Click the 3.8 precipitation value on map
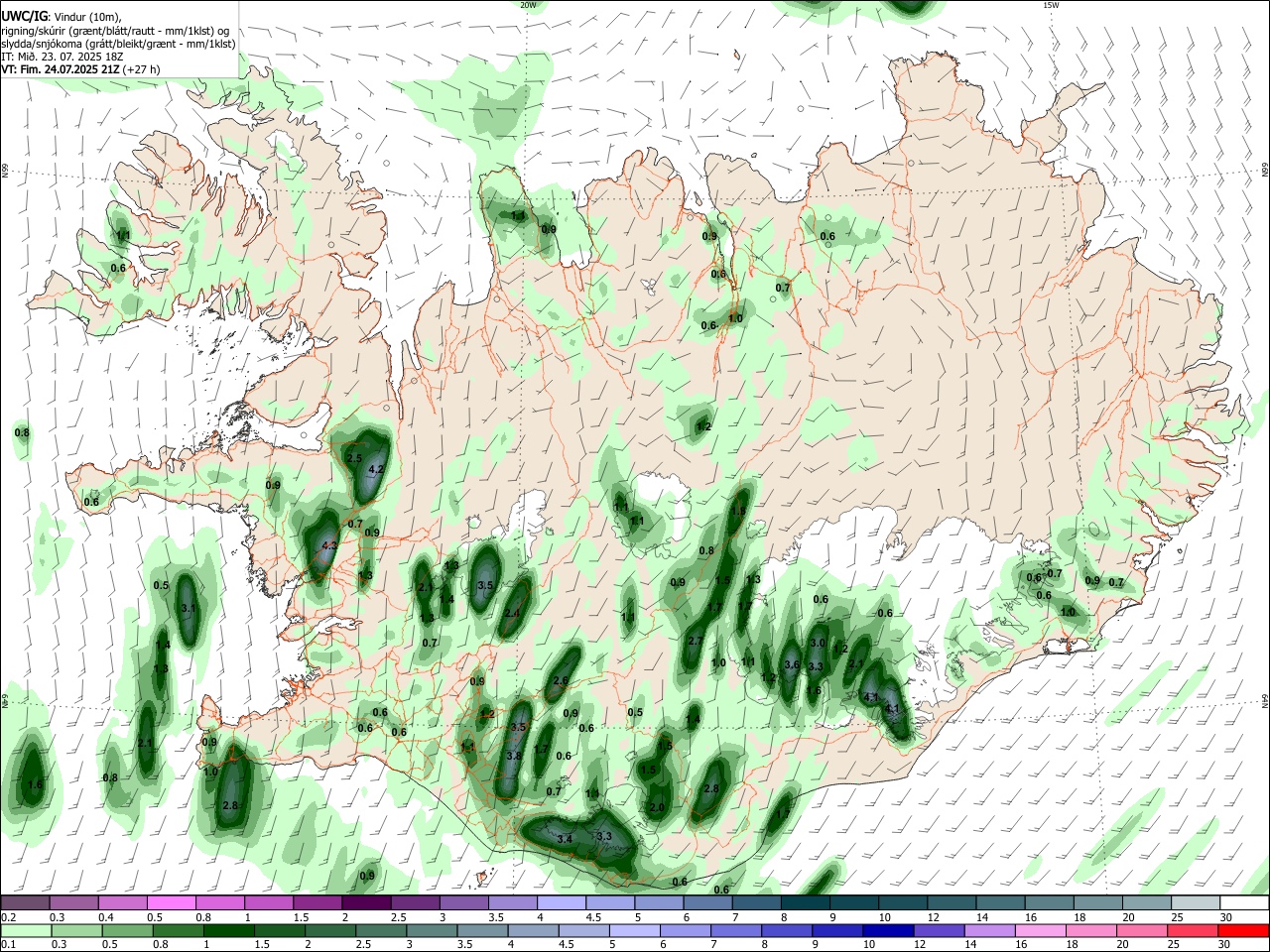Screen dimensions: 1270x952 pos(514,756)
